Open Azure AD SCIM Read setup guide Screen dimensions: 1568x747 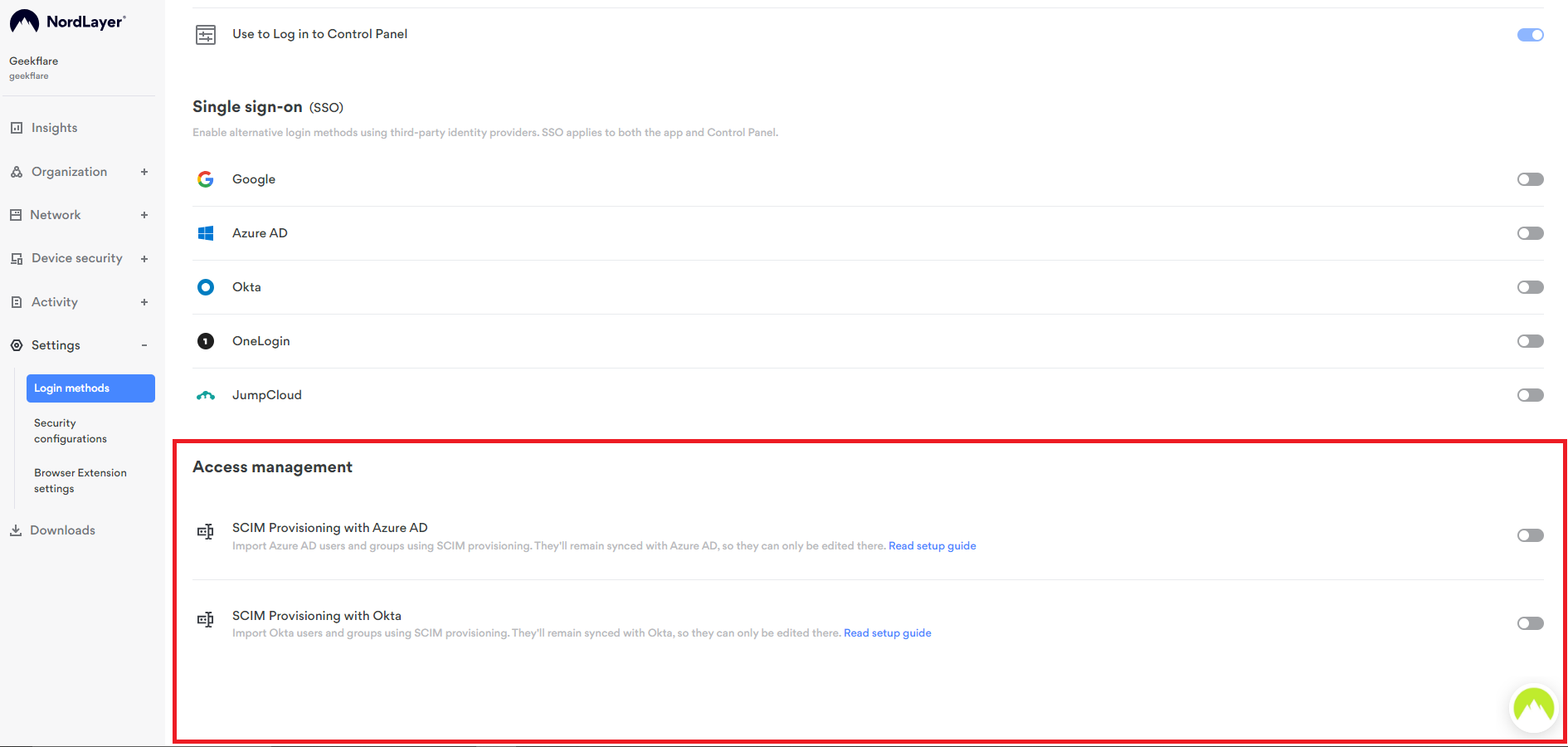933,546
